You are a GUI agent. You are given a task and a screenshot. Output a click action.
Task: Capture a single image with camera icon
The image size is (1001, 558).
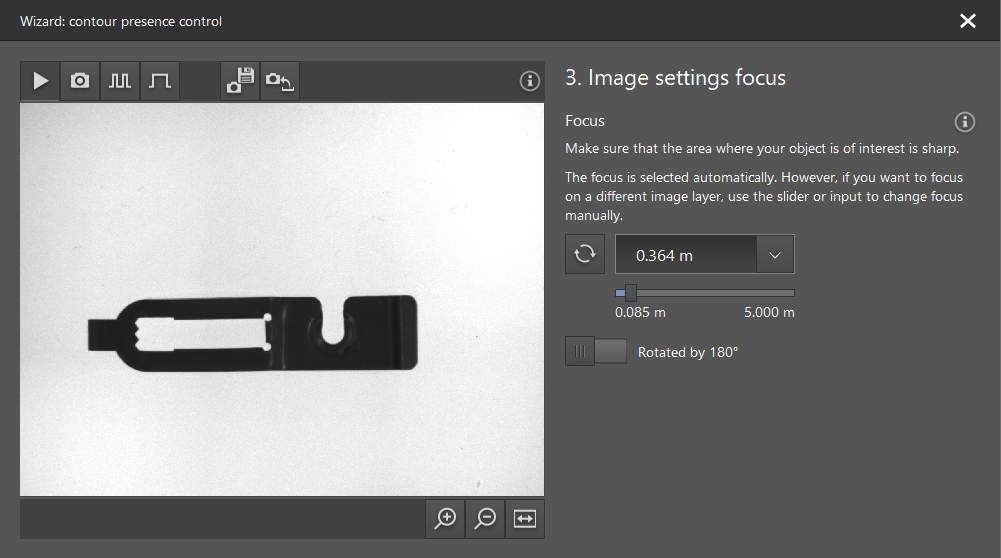point(80,81)
